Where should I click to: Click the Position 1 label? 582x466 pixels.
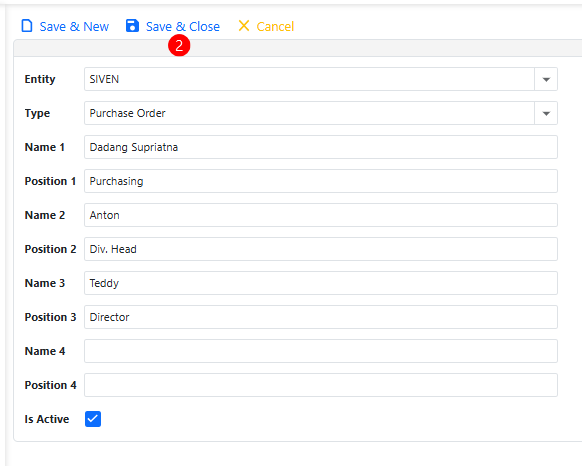point(50,181)
